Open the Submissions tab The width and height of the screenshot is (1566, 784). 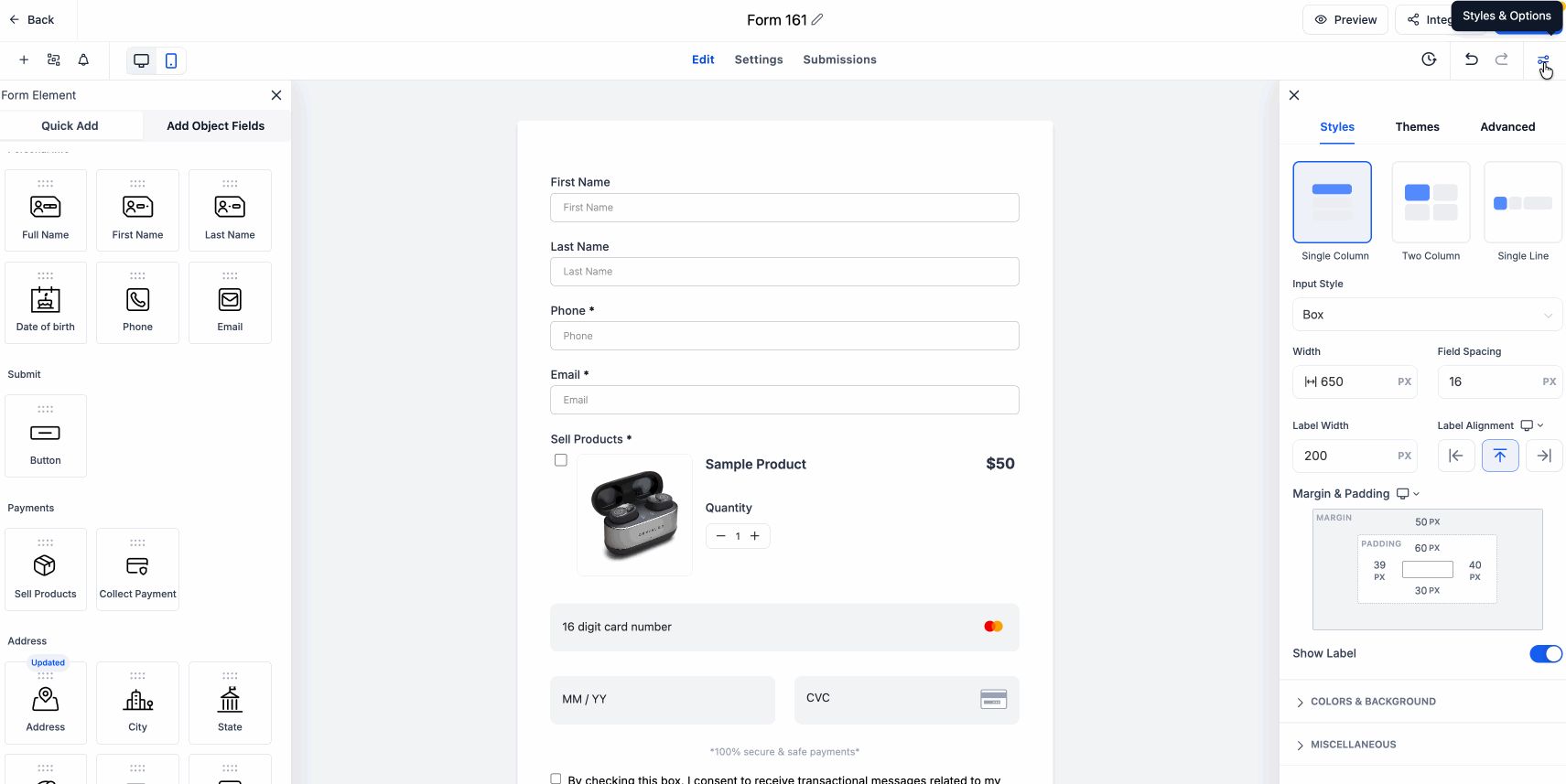[839, 59]
